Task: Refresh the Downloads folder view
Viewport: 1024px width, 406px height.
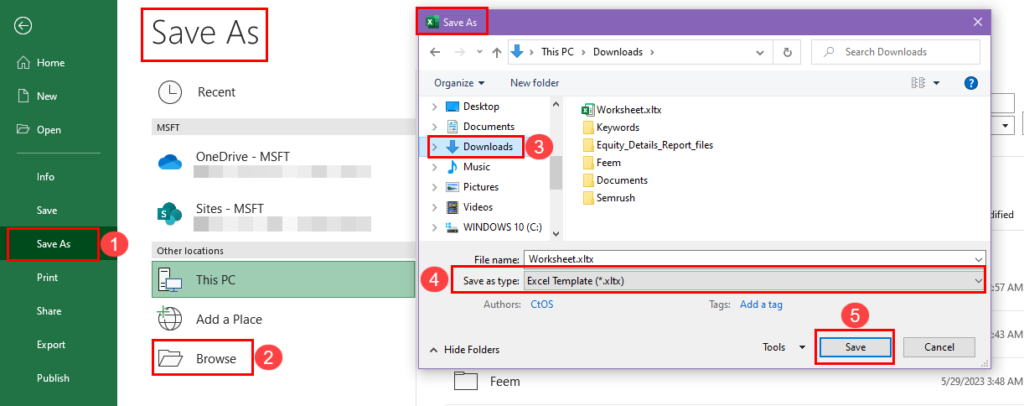Action: pos(787,52)
